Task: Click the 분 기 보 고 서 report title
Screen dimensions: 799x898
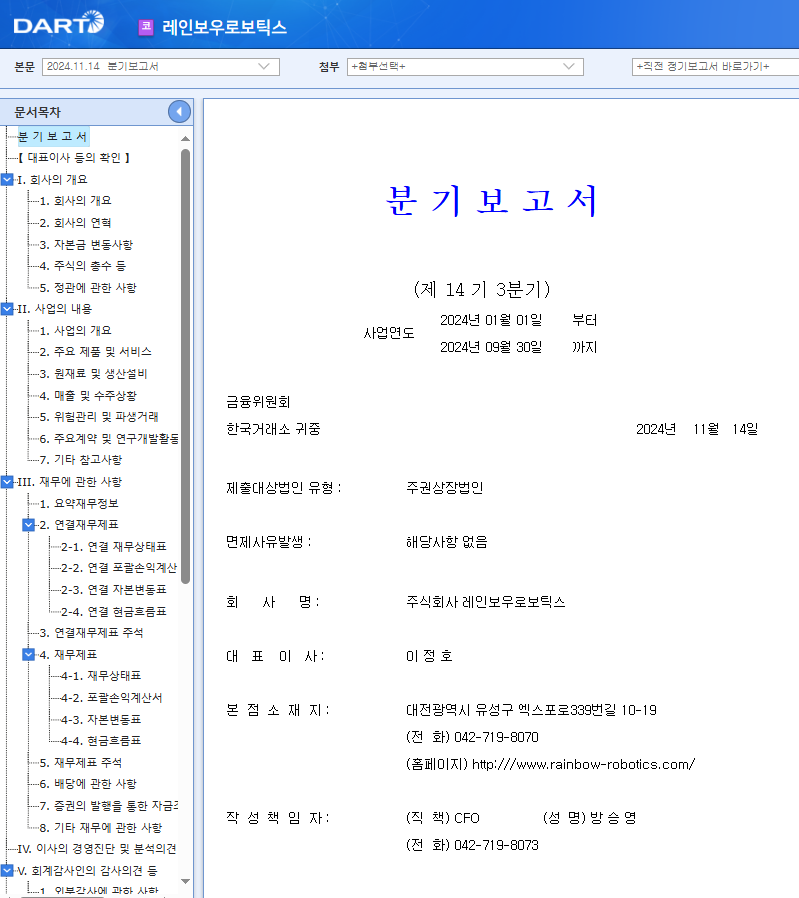Action: coord(492,200)
